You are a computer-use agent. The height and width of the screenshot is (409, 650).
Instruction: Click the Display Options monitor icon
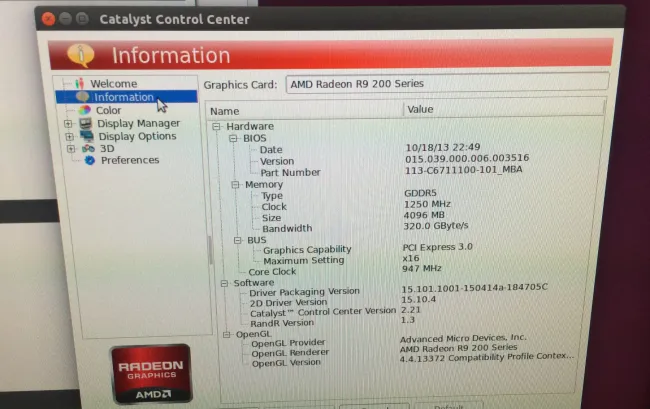87,136
